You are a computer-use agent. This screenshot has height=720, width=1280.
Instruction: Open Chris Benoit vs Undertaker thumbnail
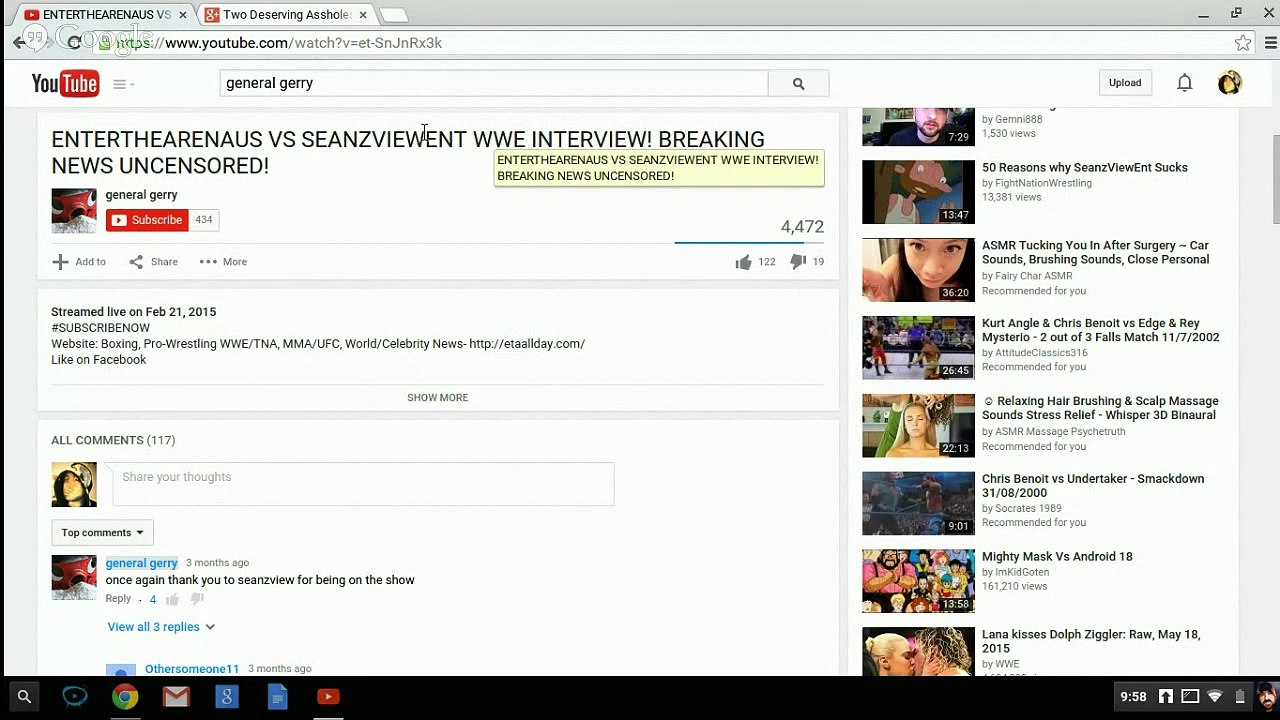918,504
